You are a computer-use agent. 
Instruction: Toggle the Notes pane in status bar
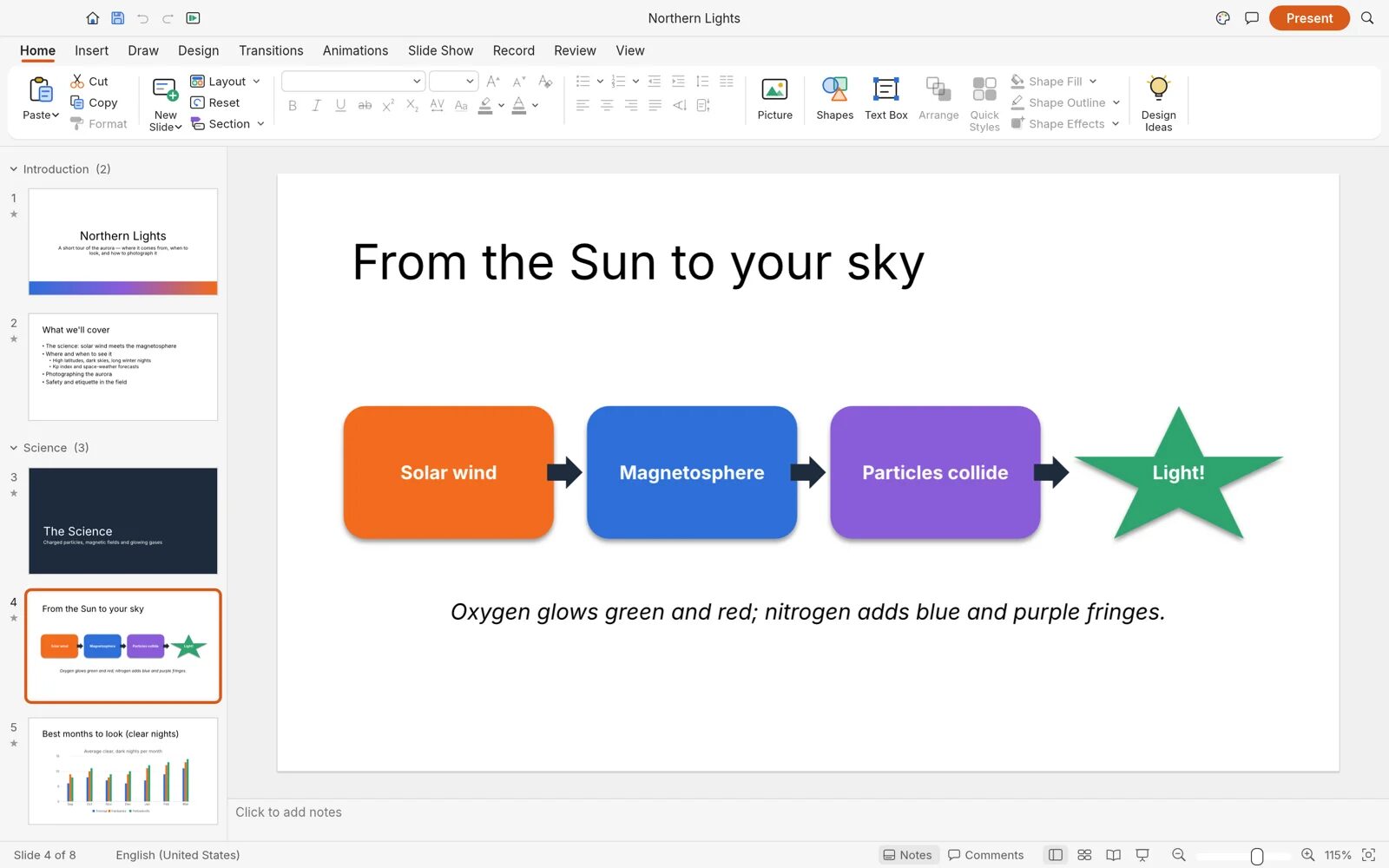(907, 855)
